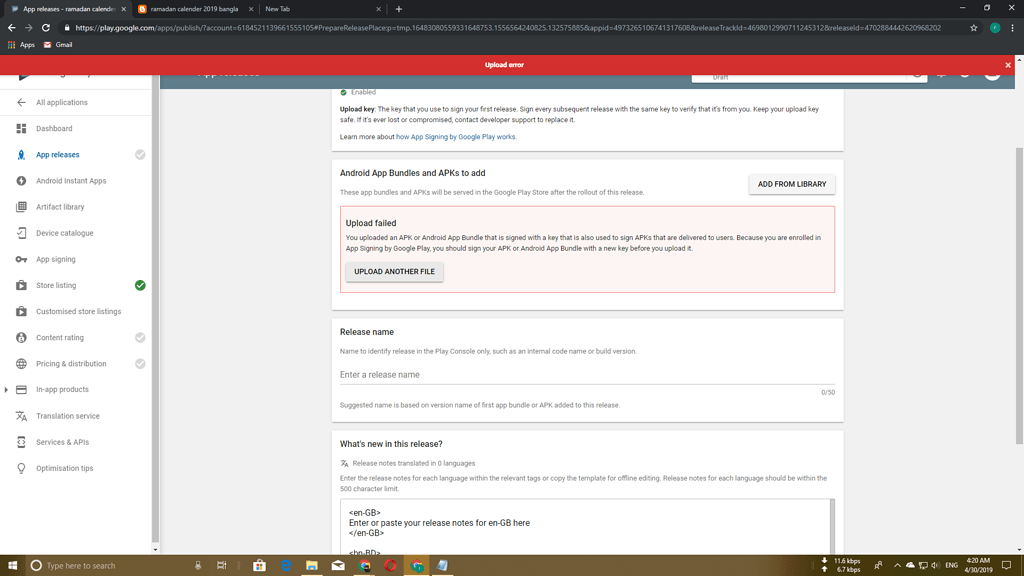Click UPLOAD ANOTHER FILE button
The width and height of the screenshot is (1024, 576).
[x=394, y=272]
